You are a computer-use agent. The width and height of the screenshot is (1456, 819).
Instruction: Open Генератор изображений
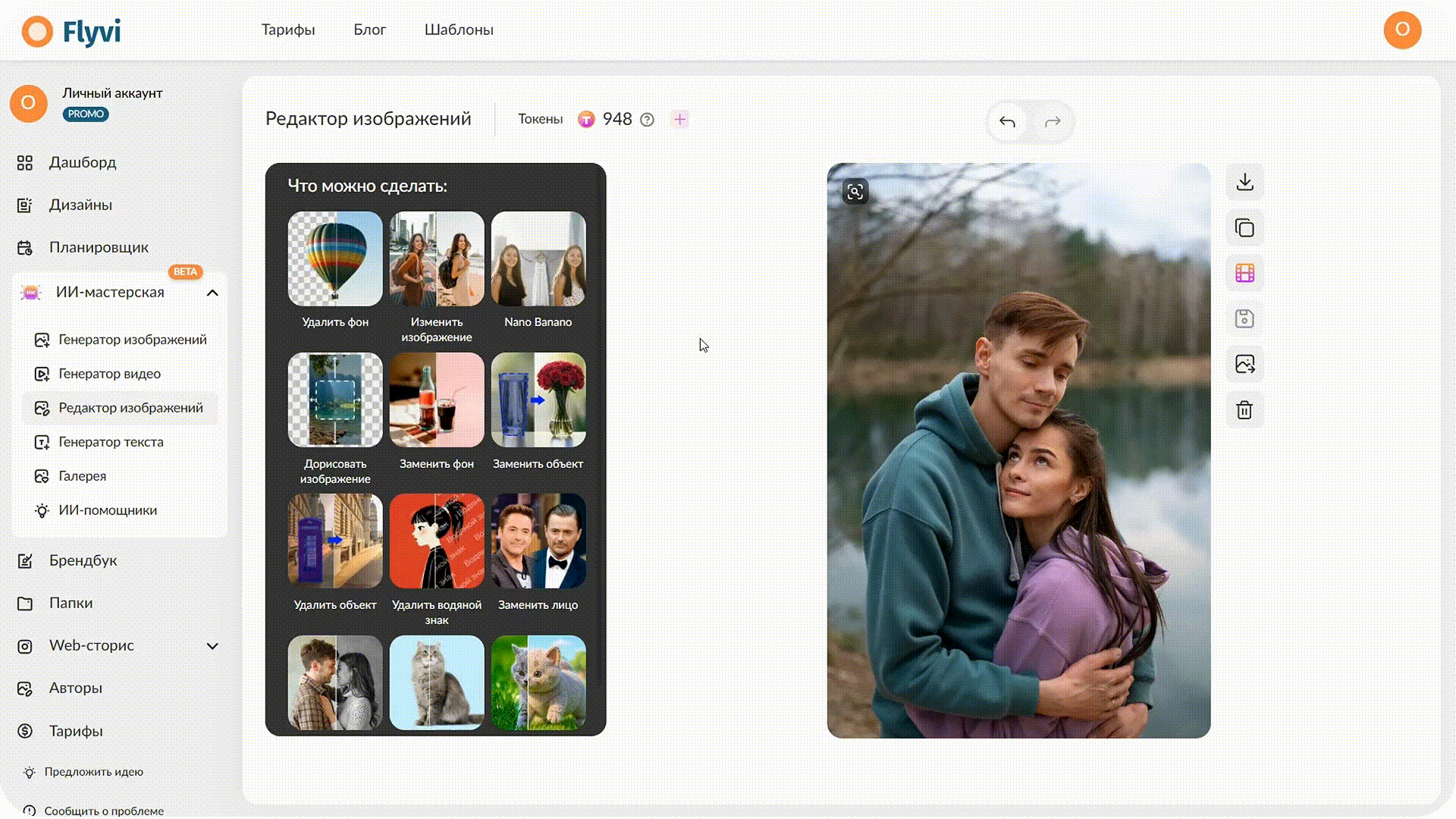click(x=121, y=340)
